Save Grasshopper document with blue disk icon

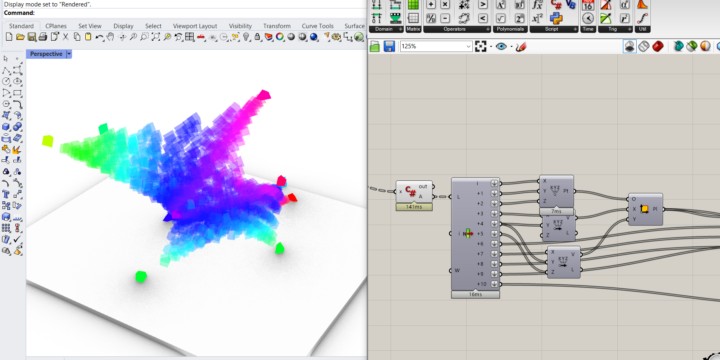pyautogui.click(x=389, y=46)
